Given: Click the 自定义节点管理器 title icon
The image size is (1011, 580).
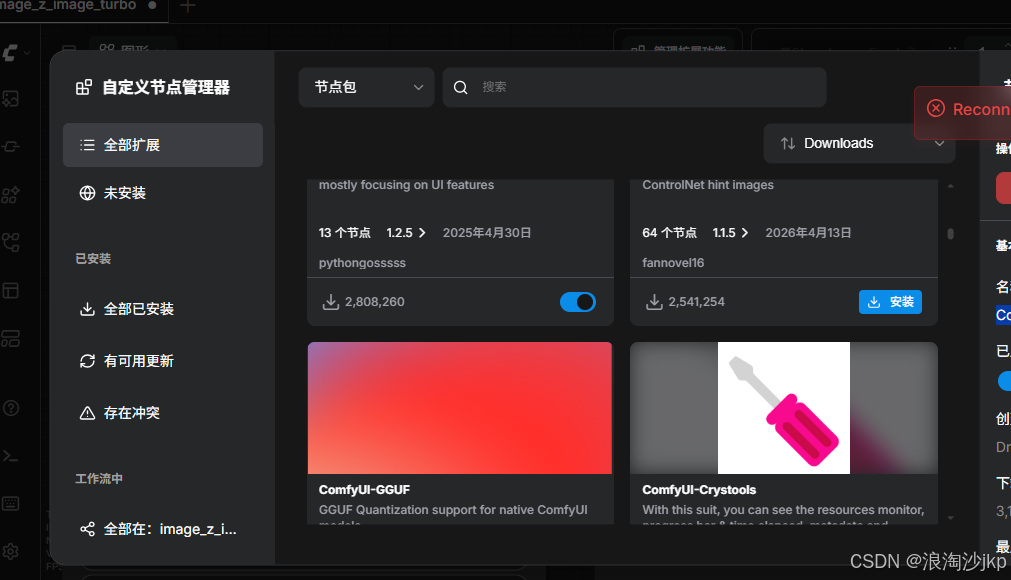Looking at the screenshot, I should (84, 87).
